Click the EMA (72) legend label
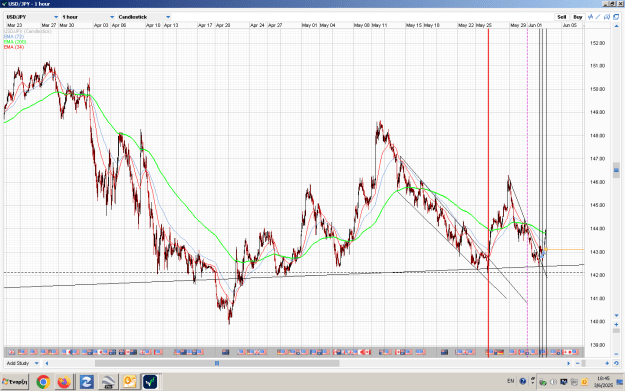This screenshot has width=625, height=391. 14,37
